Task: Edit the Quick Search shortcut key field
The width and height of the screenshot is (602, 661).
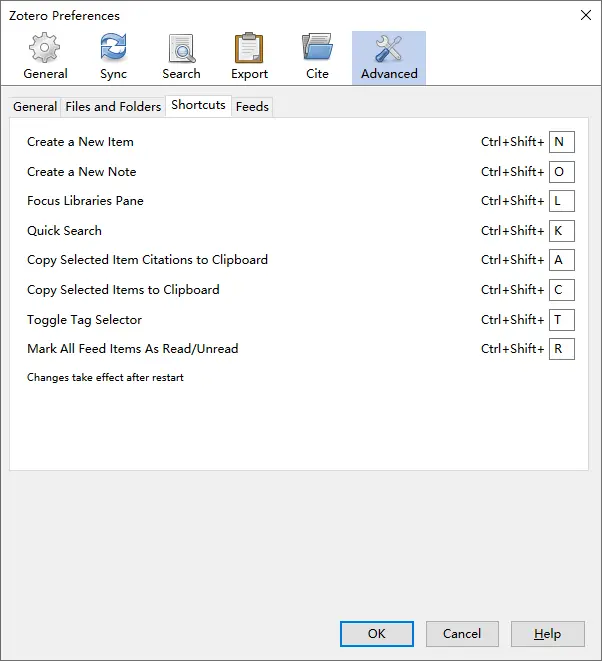Action: 562,231
